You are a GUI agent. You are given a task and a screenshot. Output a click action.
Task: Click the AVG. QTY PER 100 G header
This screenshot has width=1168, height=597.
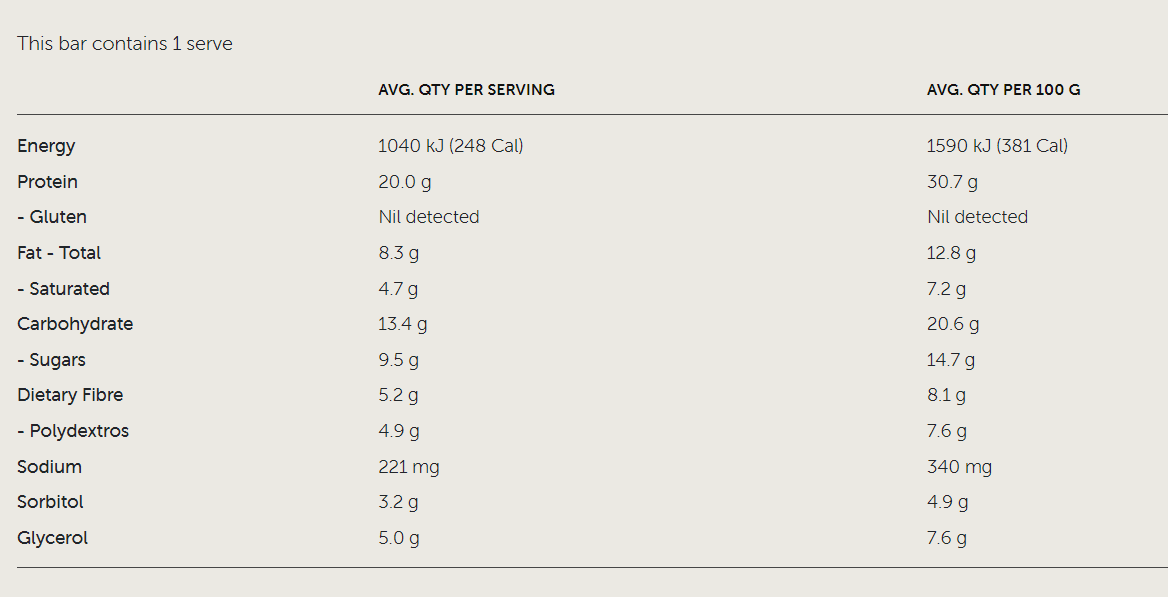tap(1003, 90)
